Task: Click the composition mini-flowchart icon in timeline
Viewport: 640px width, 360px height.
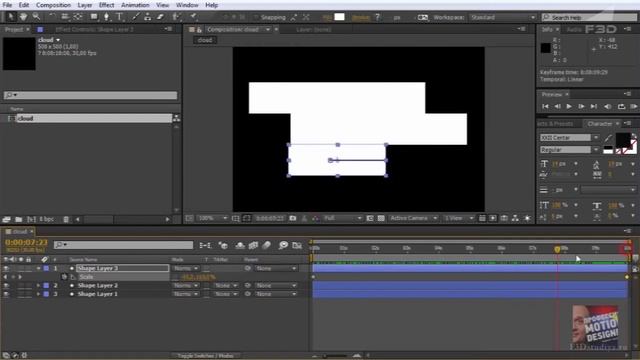Action: pyautogui.click(x=205, y=245)
